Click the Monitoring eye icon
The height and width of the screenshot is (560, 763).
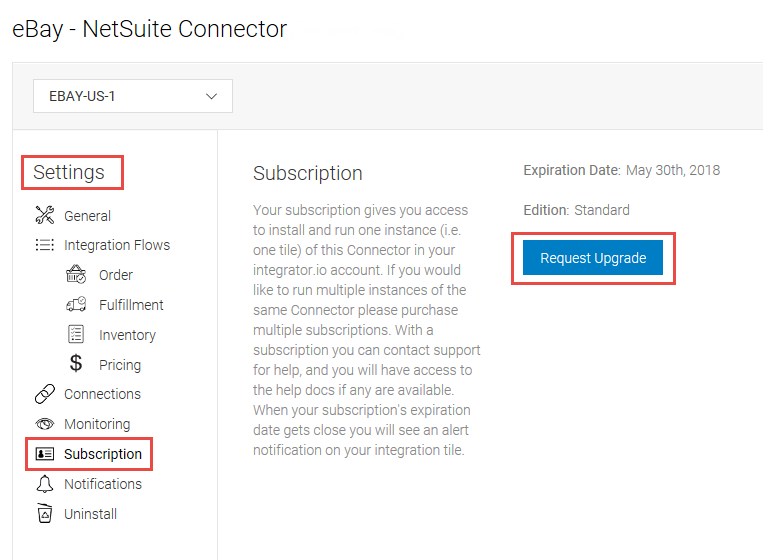45,424
